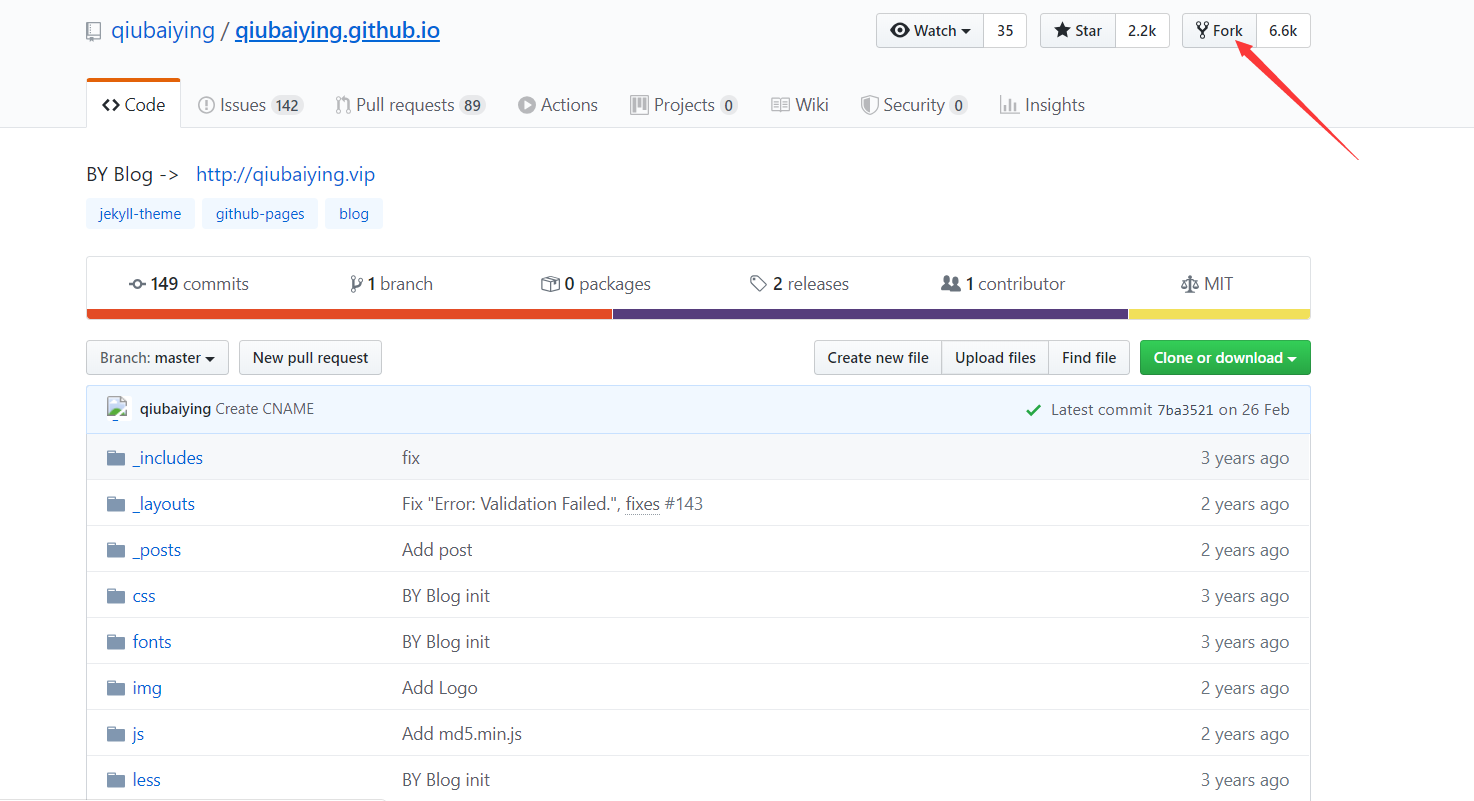Viewport: 1474px width, 801px height.
Task: Click the js folder icon
Action: (116, 734)
